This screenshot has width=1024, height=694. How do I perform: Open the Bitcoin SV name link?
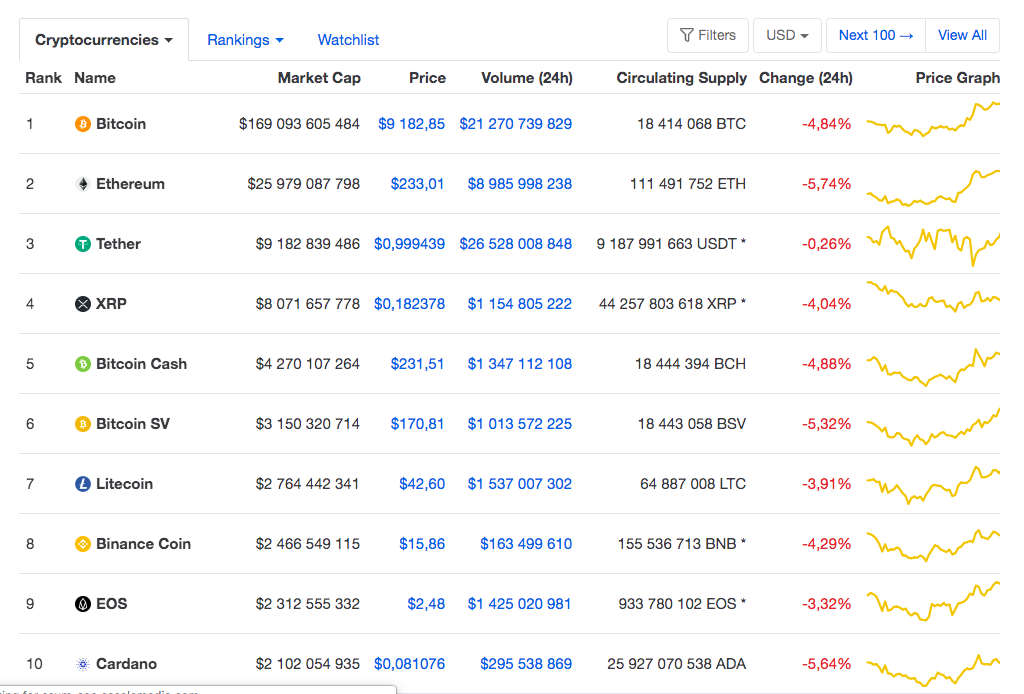133,424
